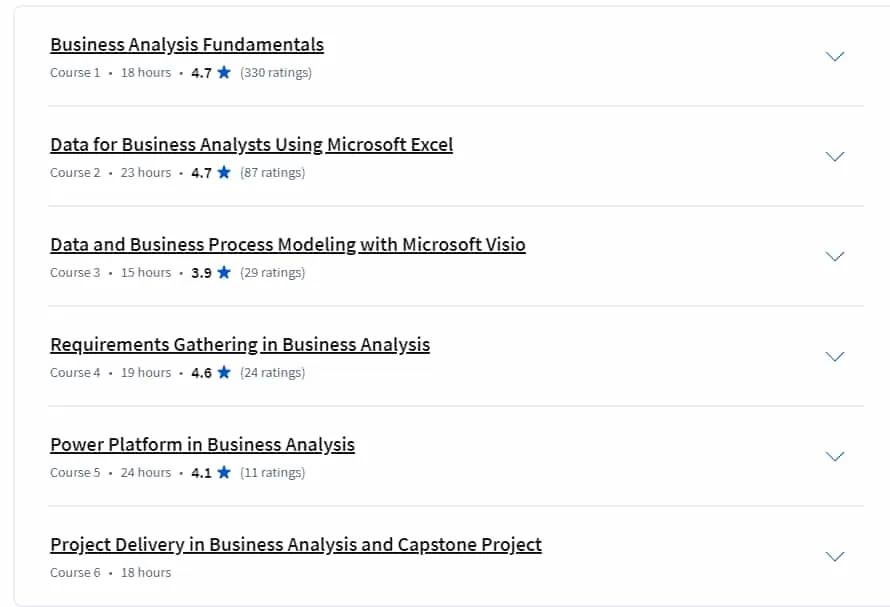
Task: Expand the Microsoft Excel course chevron
Action: click(834, 156)
